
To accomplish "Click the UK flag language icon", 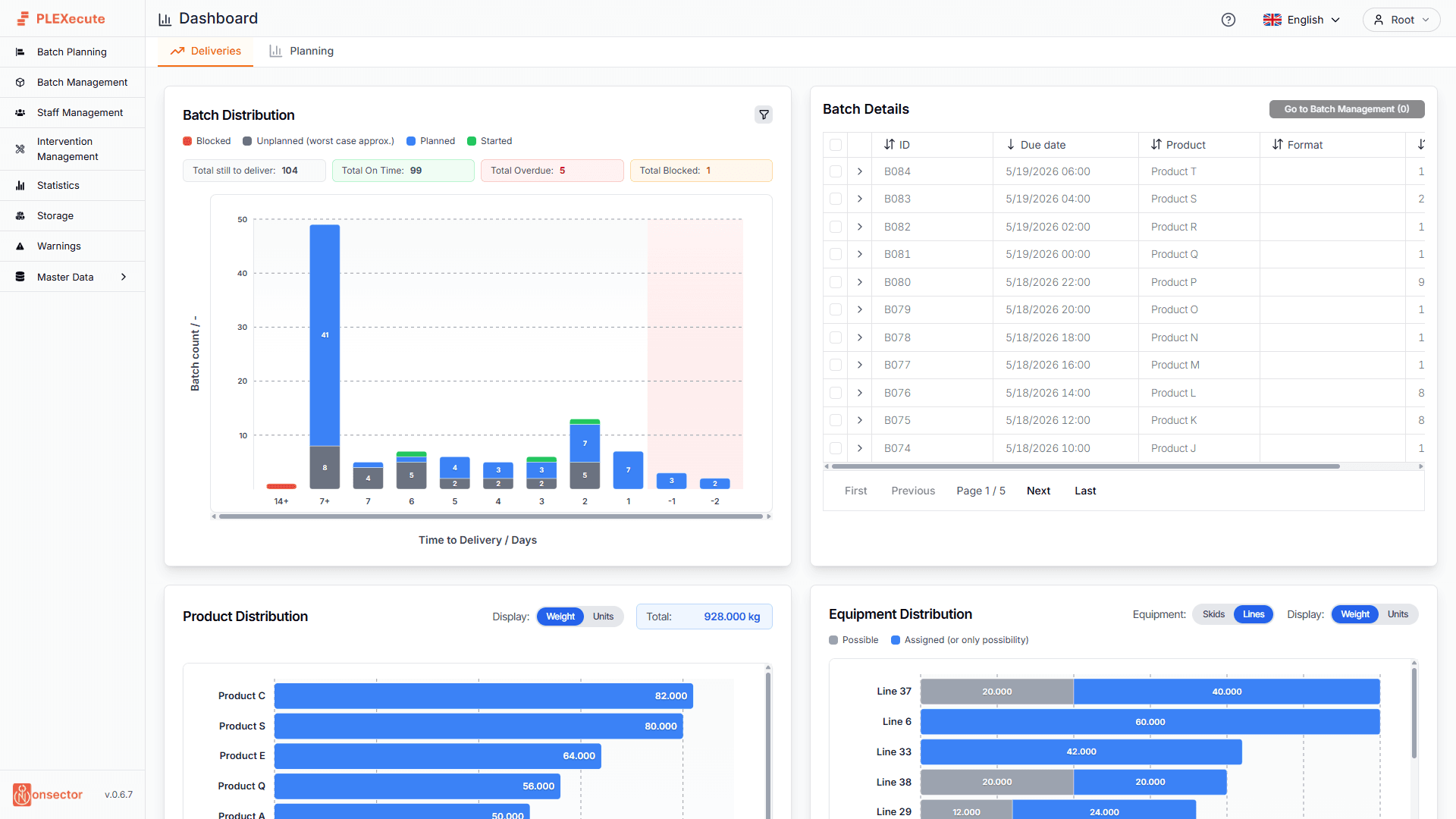I will tap(1272, 20).
